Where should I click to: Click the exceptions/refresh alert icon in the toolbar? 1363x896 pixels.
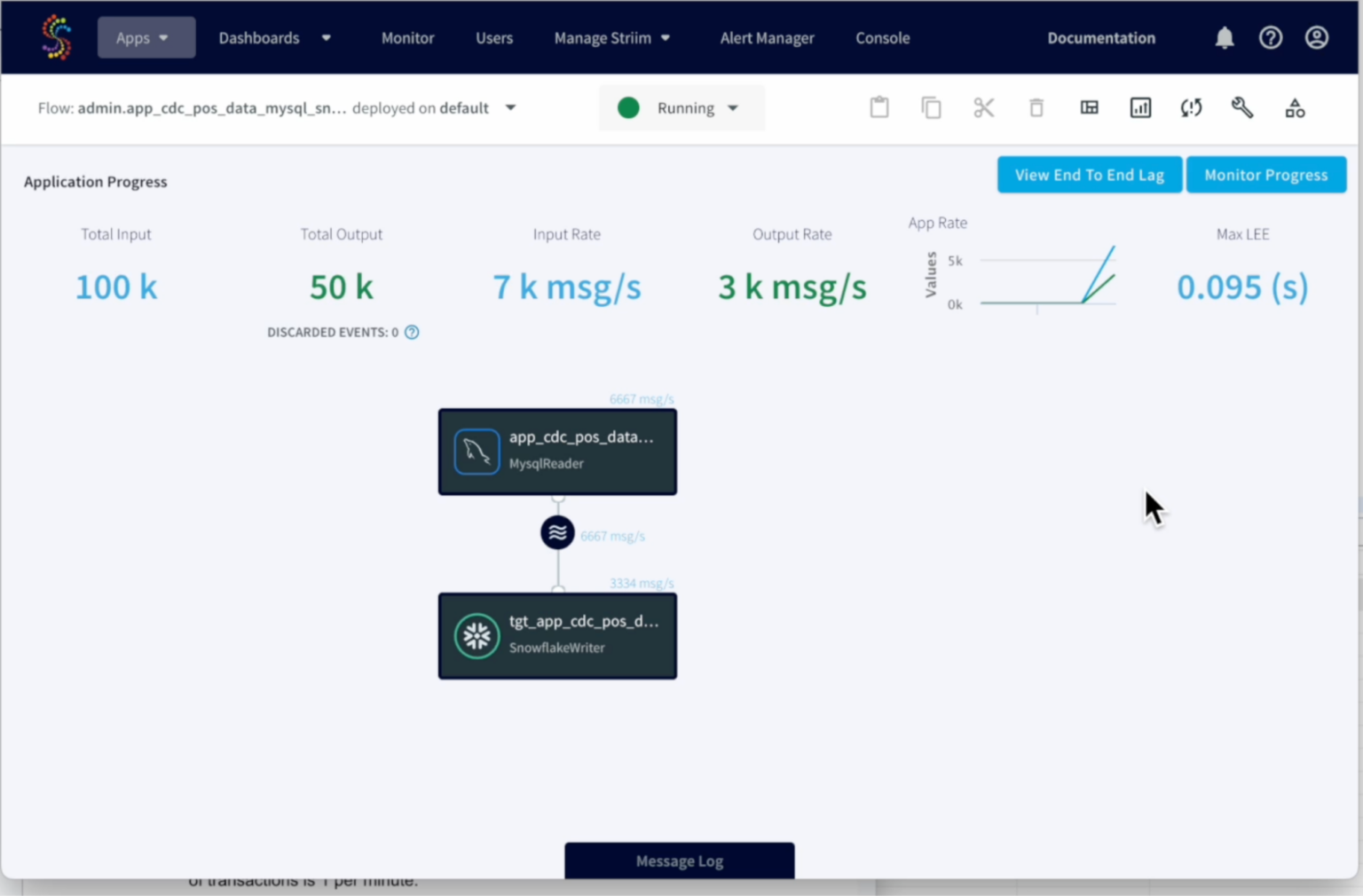point(1191,107)
